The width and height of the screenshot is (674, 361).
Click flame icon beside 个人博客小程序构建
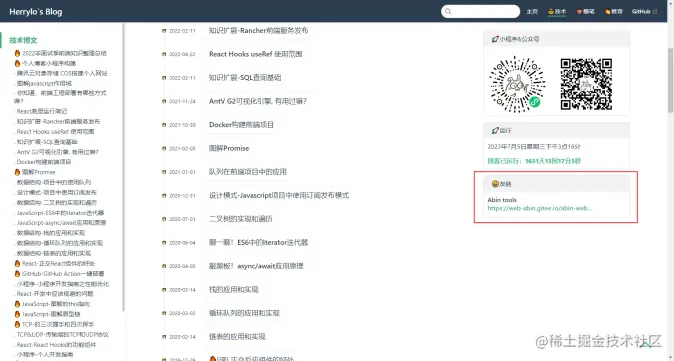17,63
